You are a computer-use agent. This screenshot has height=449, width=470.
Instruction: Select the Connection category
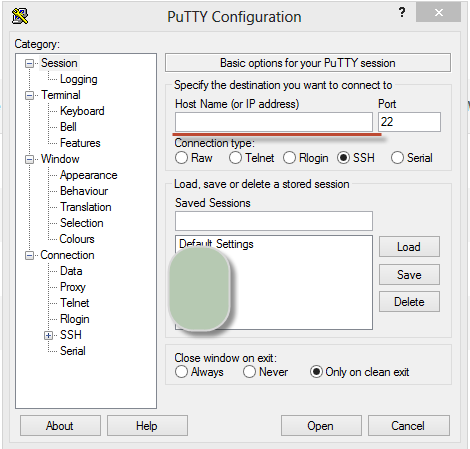[67, 255]
